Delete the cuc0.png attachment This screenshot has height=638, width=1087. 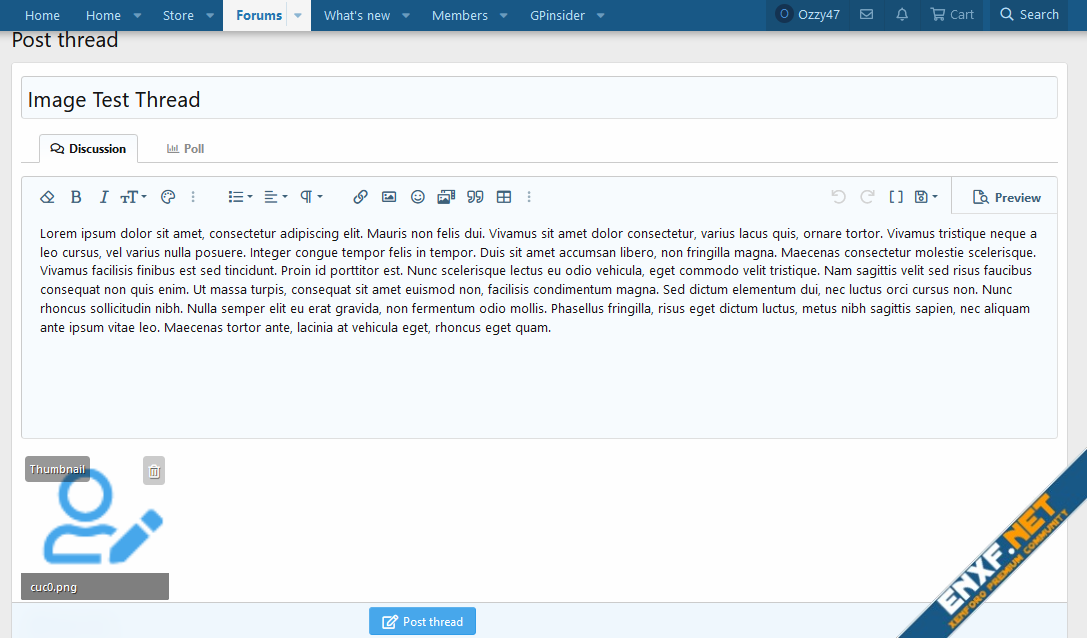154,471
